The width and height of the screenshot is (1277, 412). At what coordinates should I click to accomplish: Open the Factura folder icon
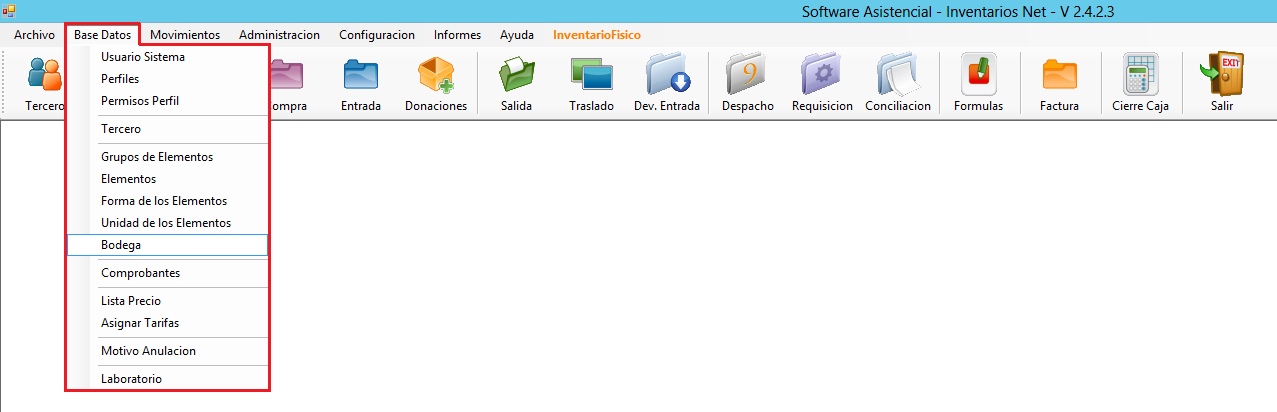coord(1059,77)
